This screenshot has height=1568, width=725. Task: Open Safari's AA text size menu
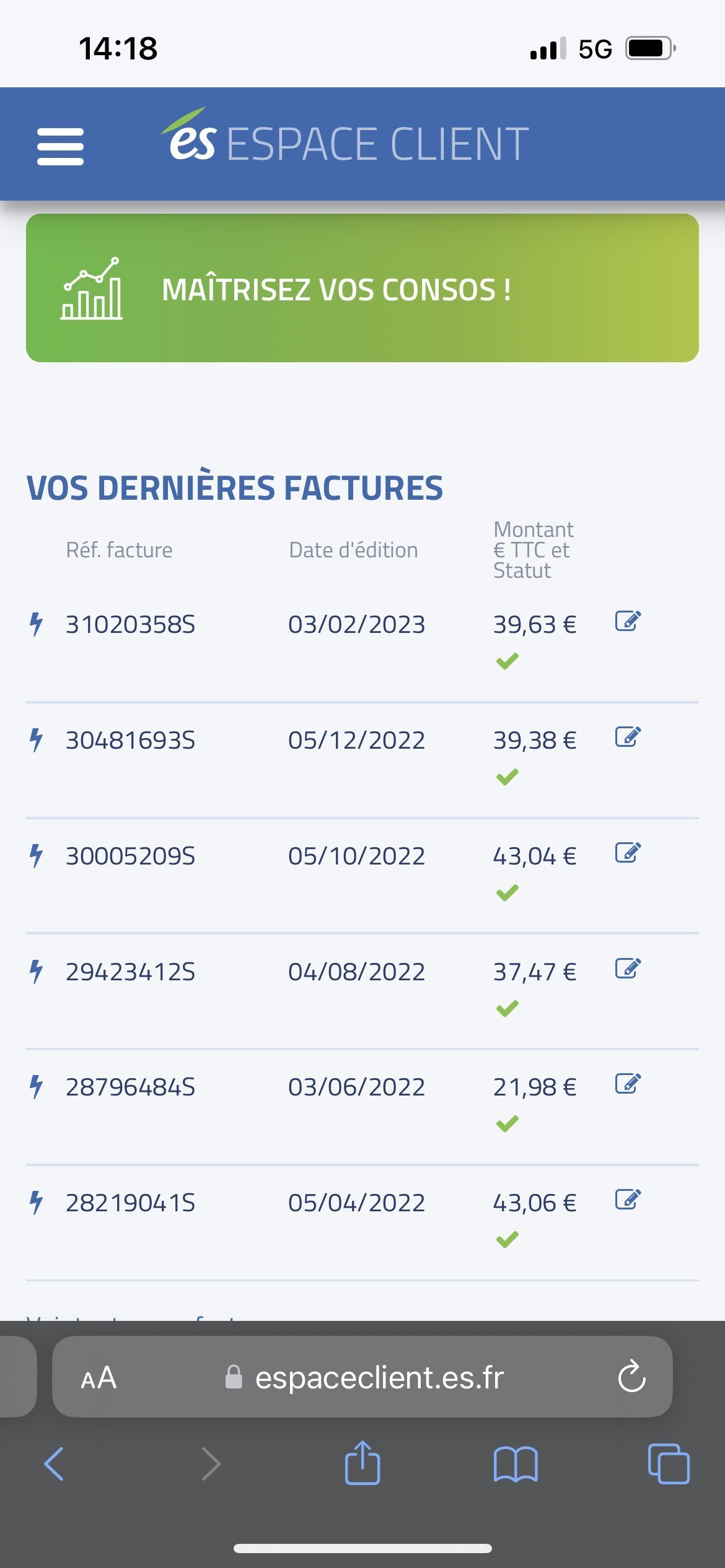[x=99, y=1378]
